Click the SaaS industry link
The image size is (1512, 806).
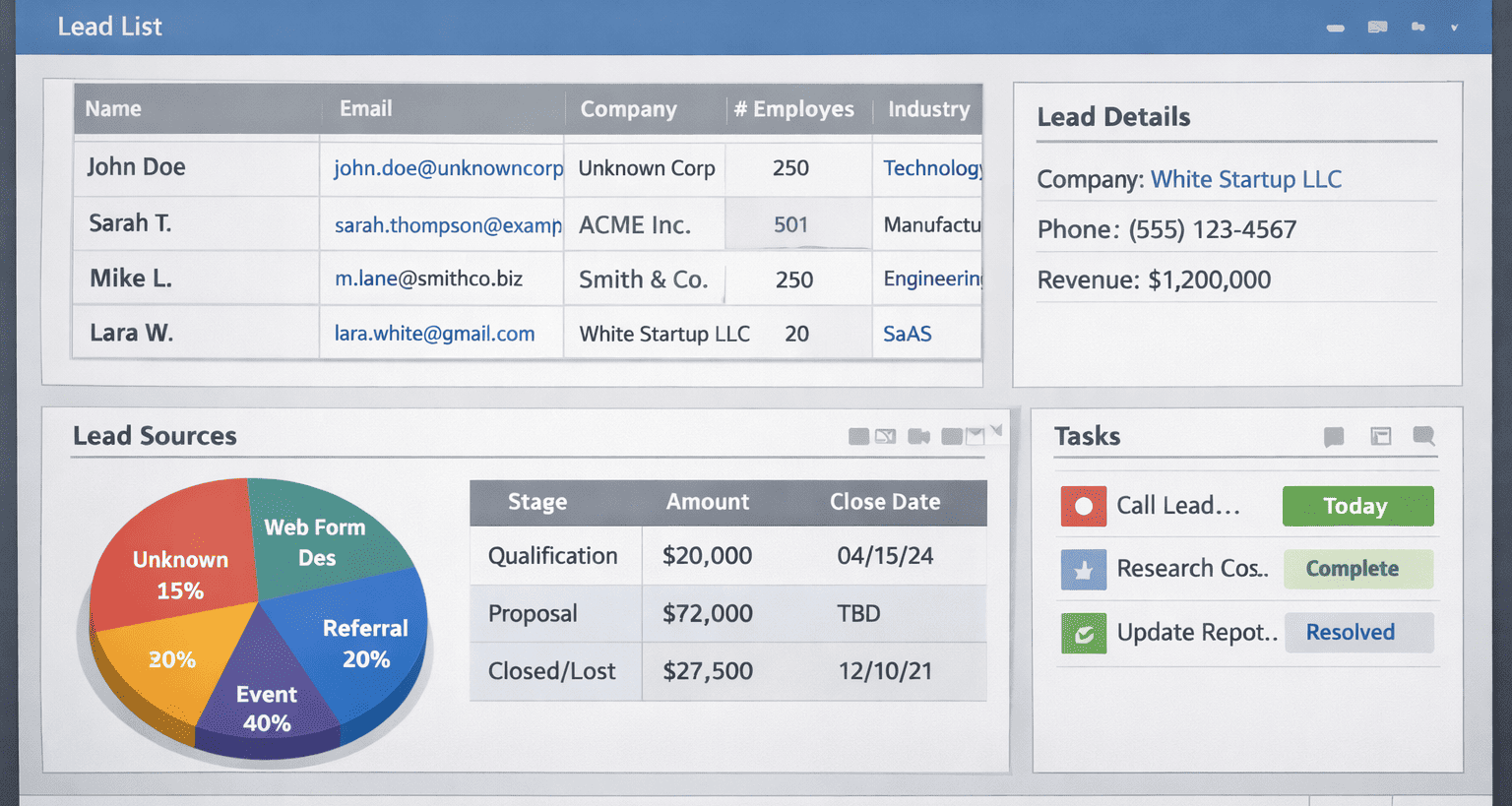click(x=907, y=334)
